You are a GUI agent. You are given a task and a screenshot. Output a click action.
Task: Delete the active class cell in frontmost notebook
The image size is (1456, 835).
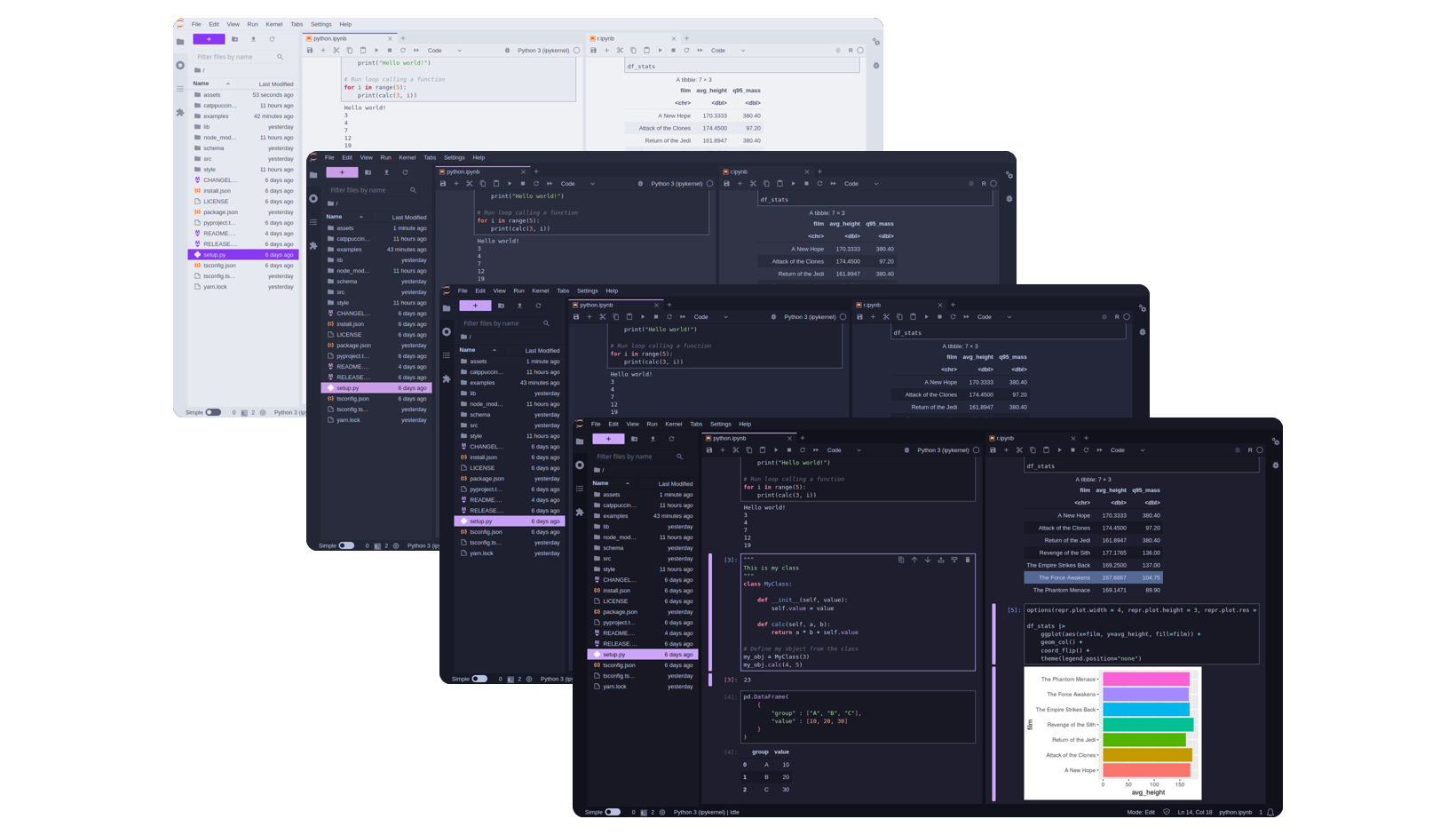coord(968,560)
